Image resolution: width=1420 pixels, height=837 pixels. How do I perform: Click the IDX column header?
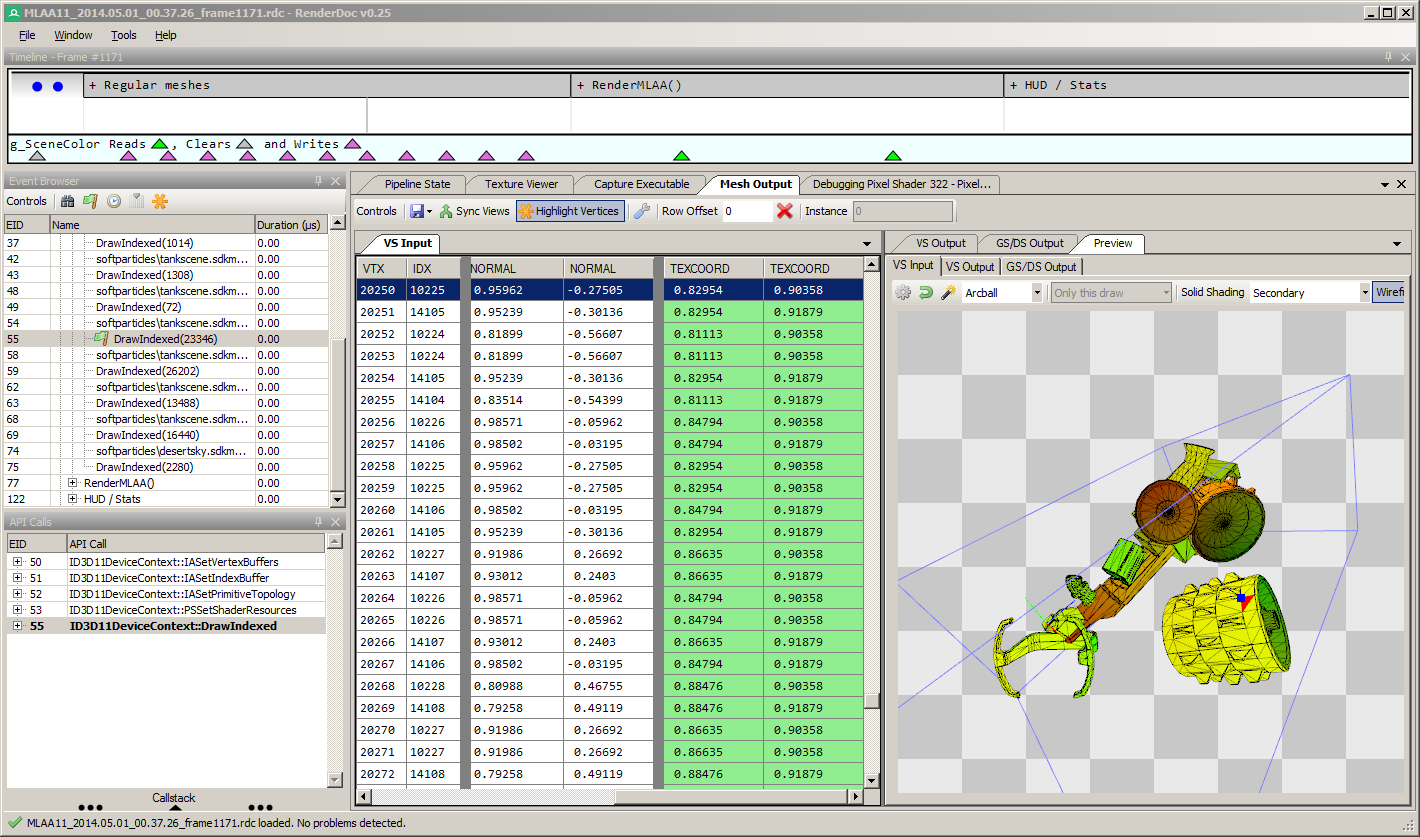coord(433,268)
